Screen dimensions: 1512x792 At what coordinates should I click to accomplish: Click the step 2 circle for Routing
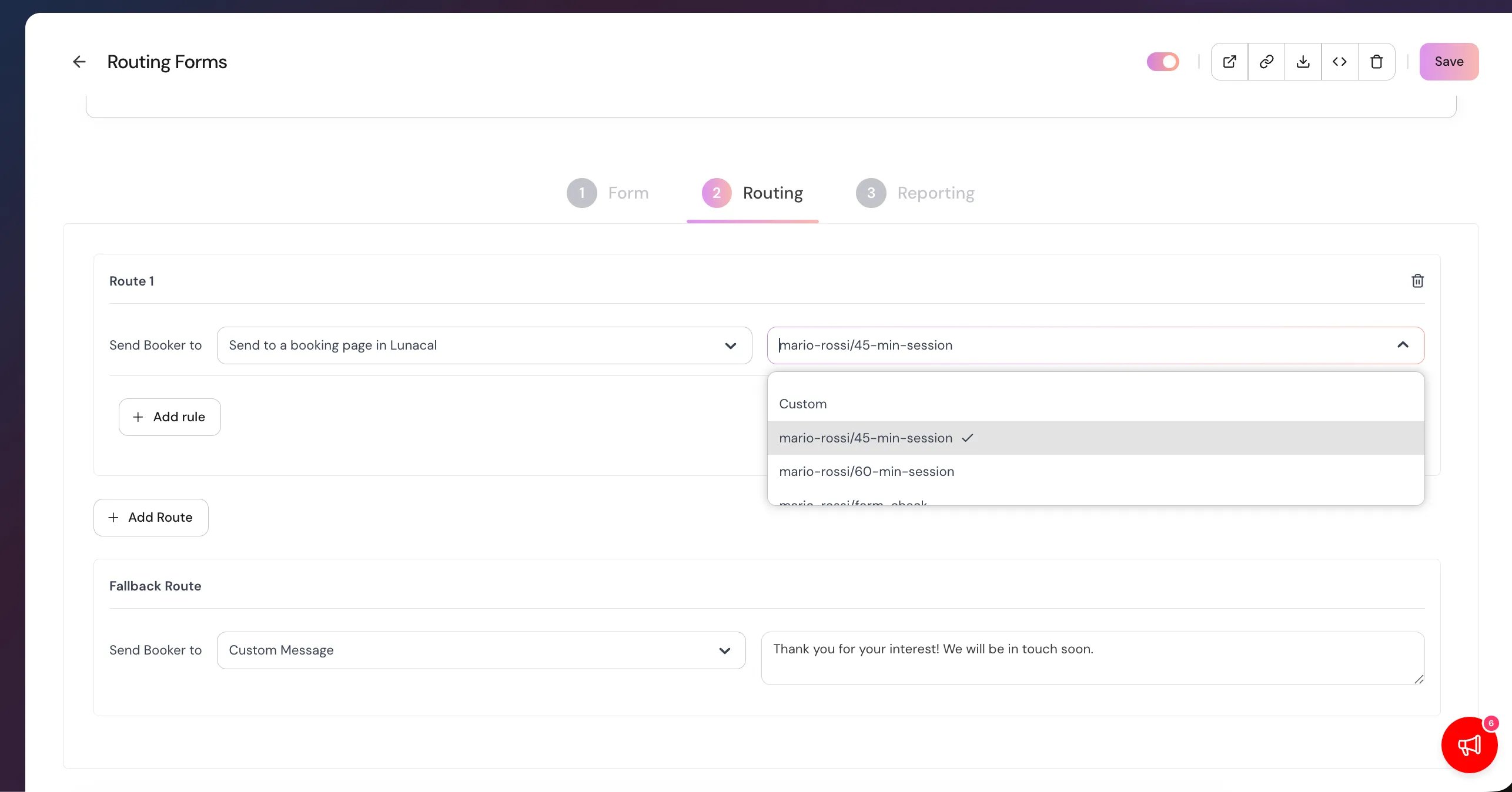click(717, 193)
